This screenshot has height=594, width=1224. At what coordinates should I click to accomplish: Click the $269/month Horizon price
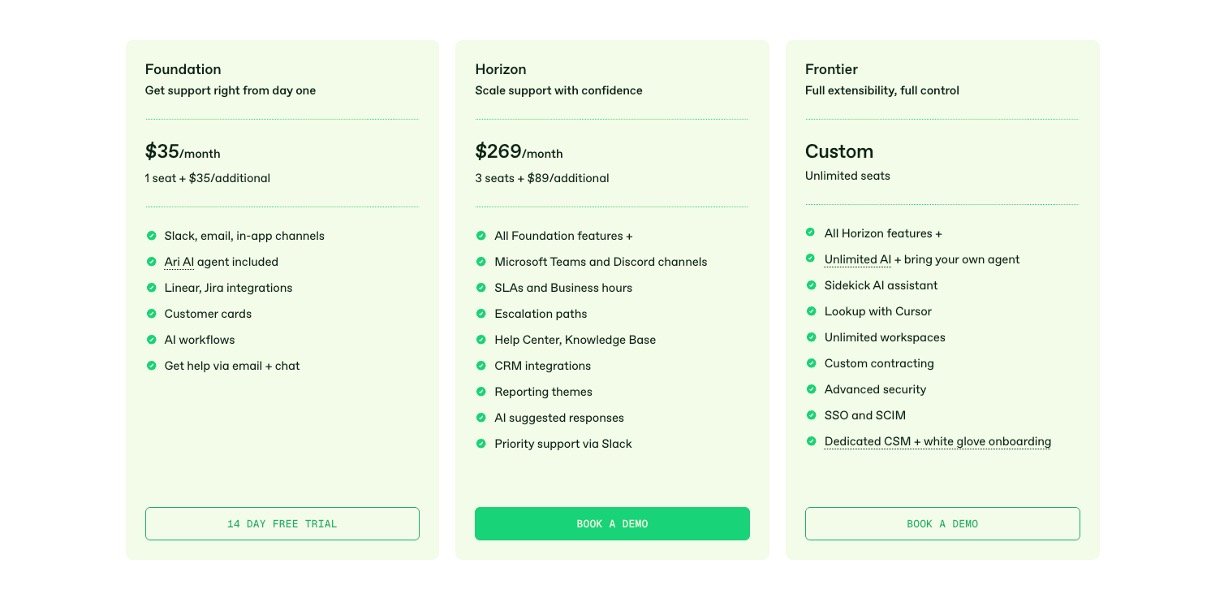518,152
